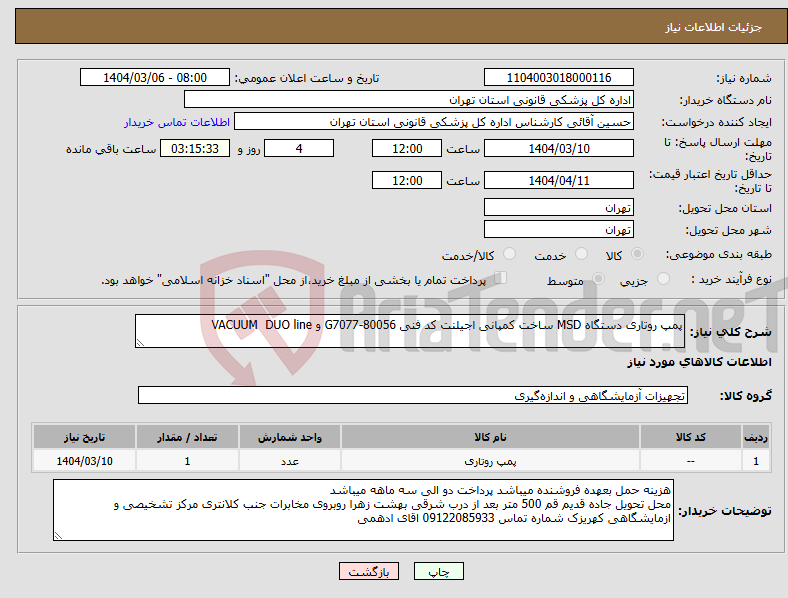Select the متوسط purchase type radio
This screenshot has height=598, width=788.
[598, 279]
